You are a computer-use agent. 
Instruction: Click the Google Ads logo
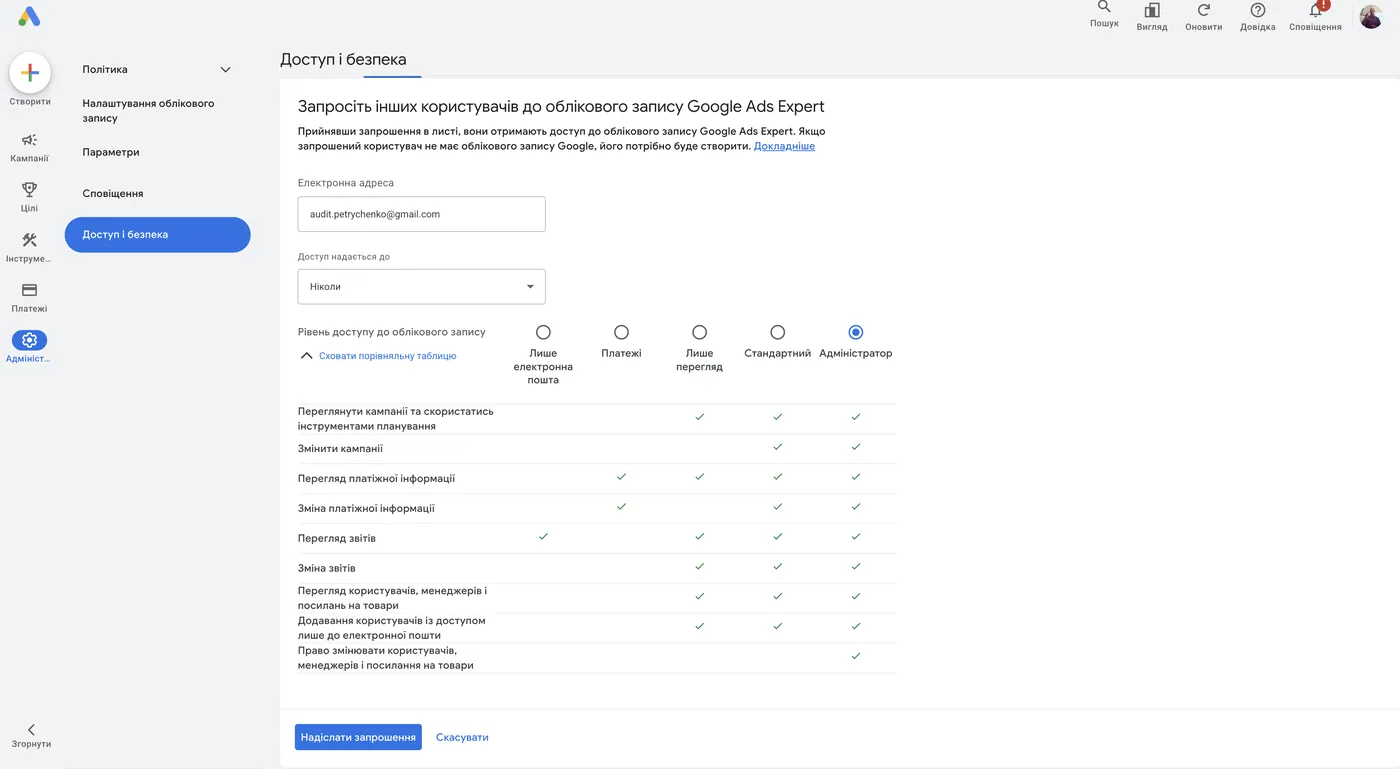coord(29,16)
